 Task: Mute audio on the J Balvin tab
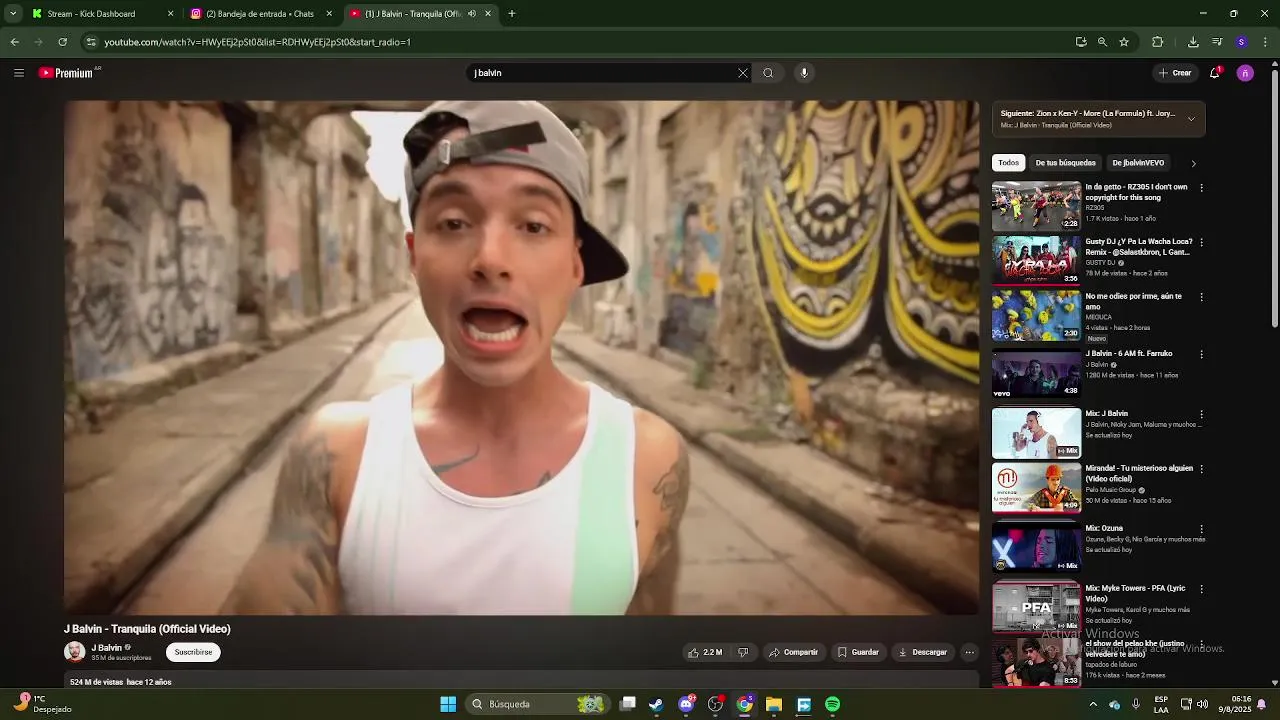pos(472,14)
